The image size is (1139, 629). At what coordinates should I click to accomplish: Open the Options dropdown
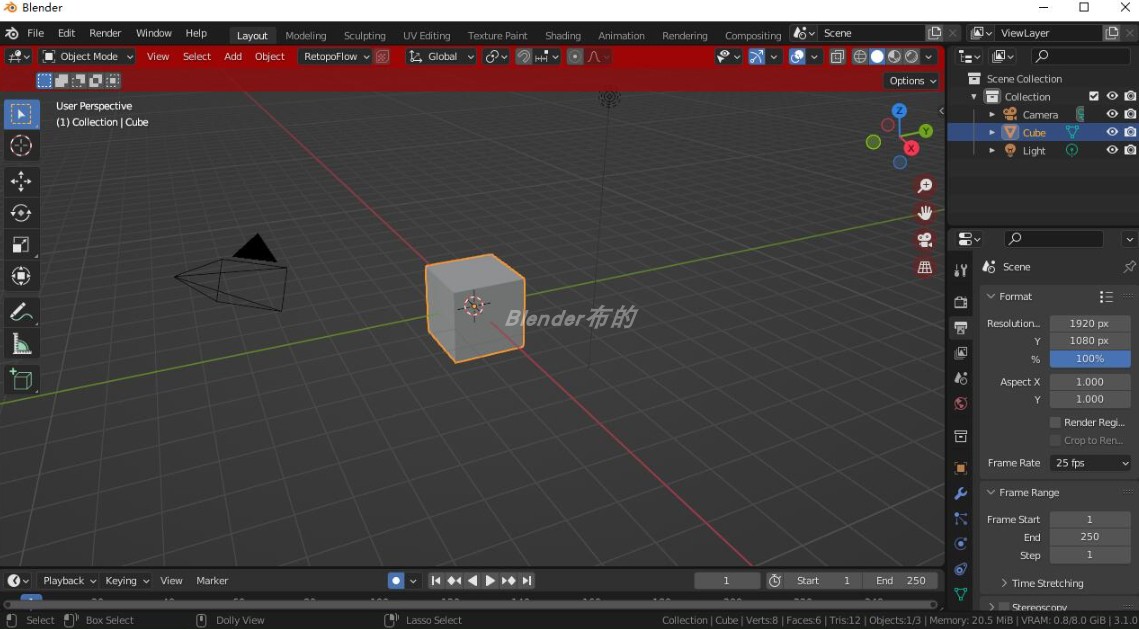pyautogui.click(x=912, y=81)
